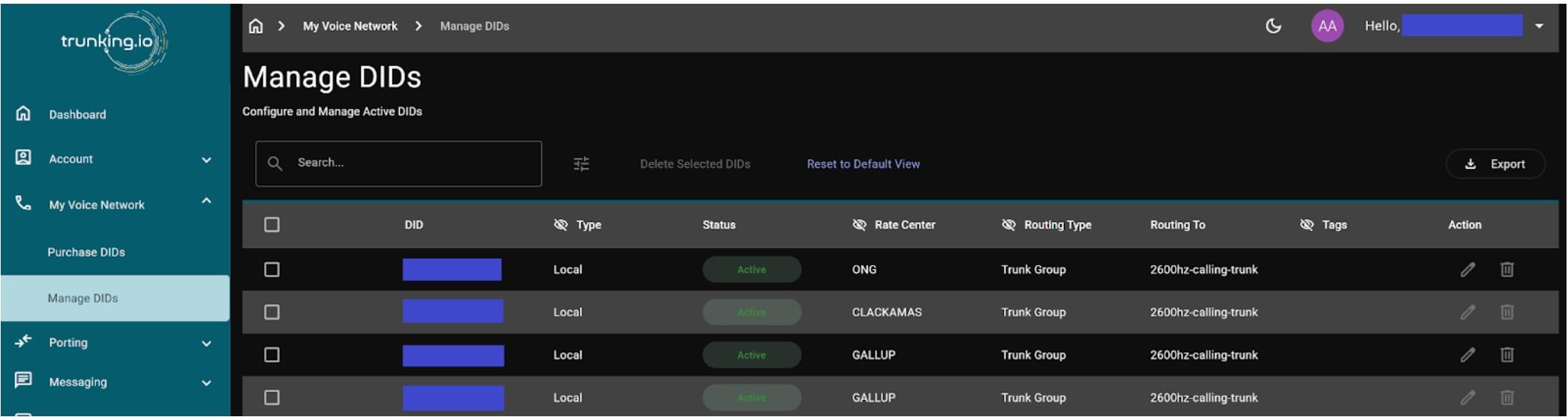Click the Export button
Viewport: 1568px width, 420px height.
click(1494, 164)
